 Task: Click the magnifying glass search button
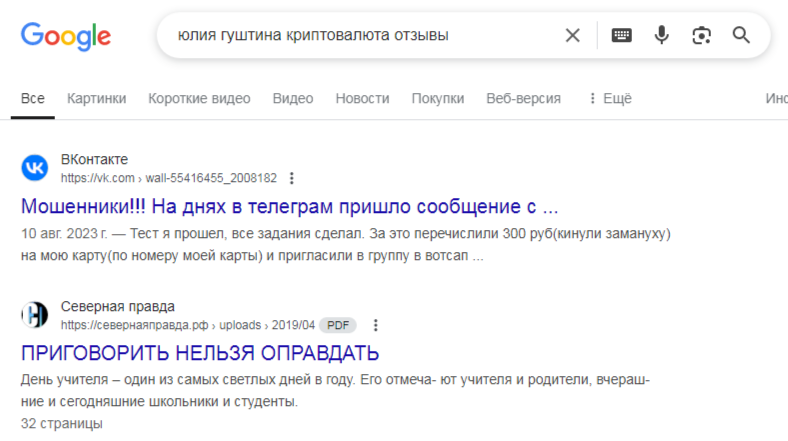coord(741,36)
